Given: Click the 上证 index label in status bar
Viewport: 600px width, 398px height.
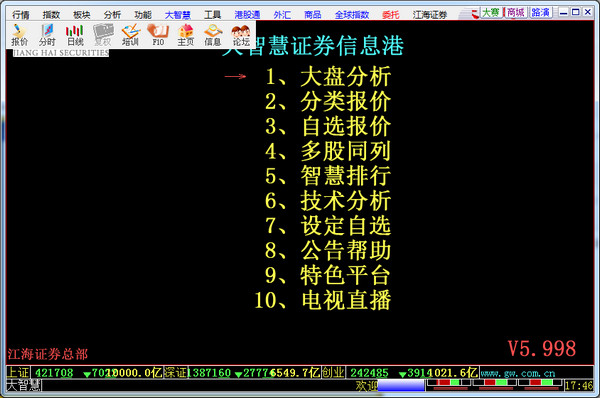Looking at the screenshot, I should (x=18, y=372).
